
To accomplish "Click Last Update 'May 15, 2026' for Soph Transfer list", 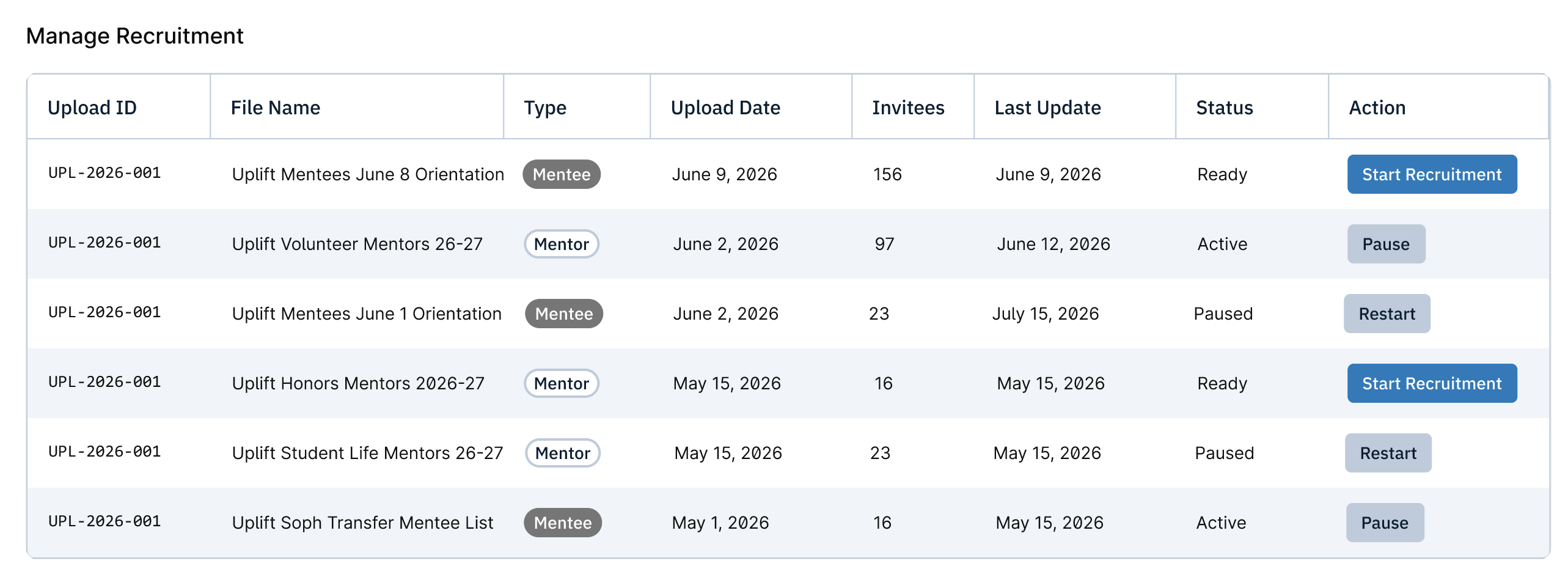I will 1050,523.
